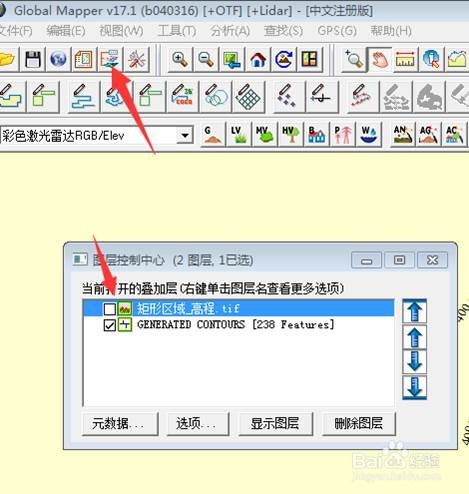The width and height of the screenshot is (469, 494).
Task: Select the create COGO feature digitizer icon
Action: pyautogui.click(x=183, y=97)
